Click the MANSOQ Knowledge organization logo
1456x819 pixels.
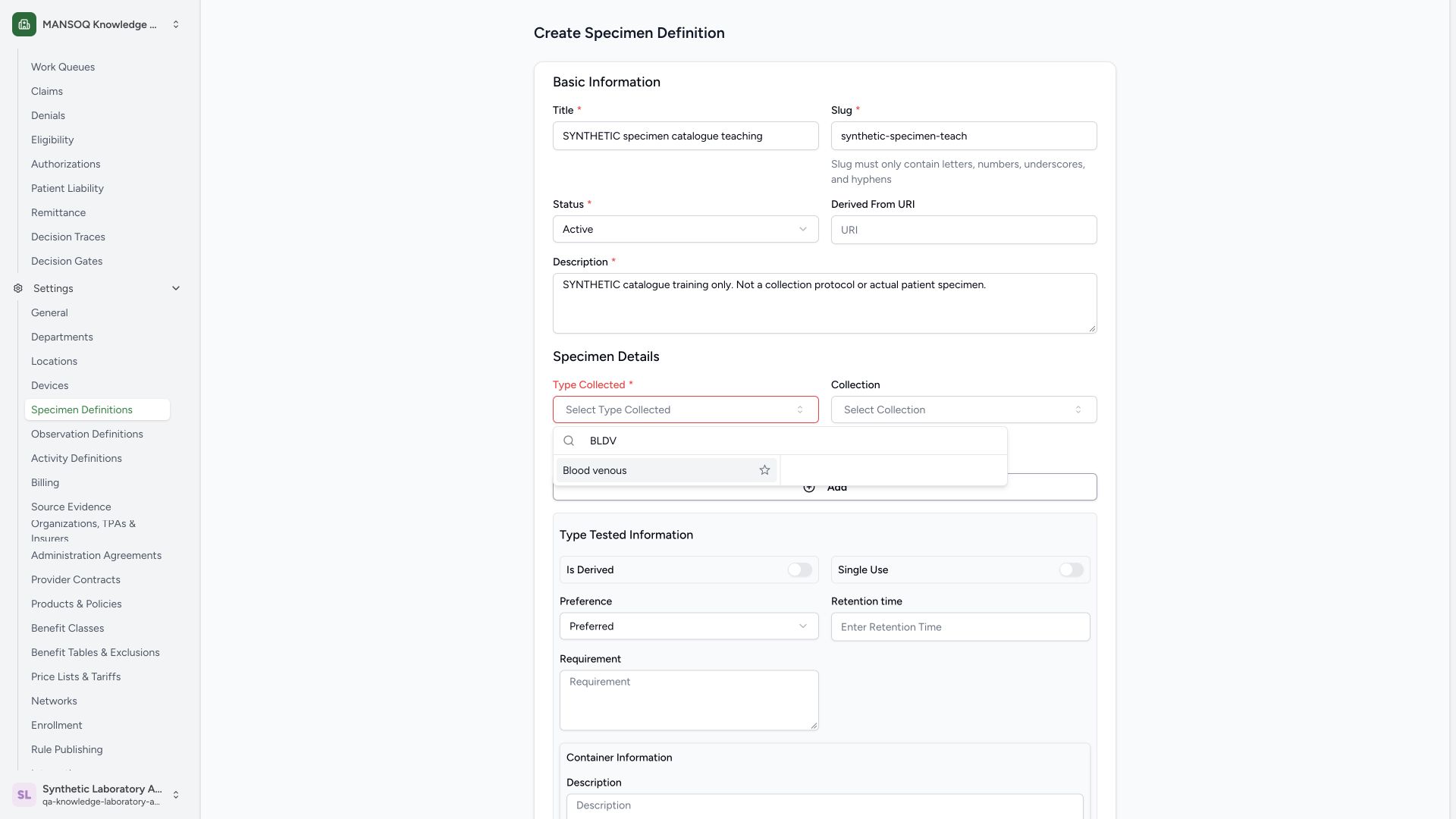[x=24, y=24]
